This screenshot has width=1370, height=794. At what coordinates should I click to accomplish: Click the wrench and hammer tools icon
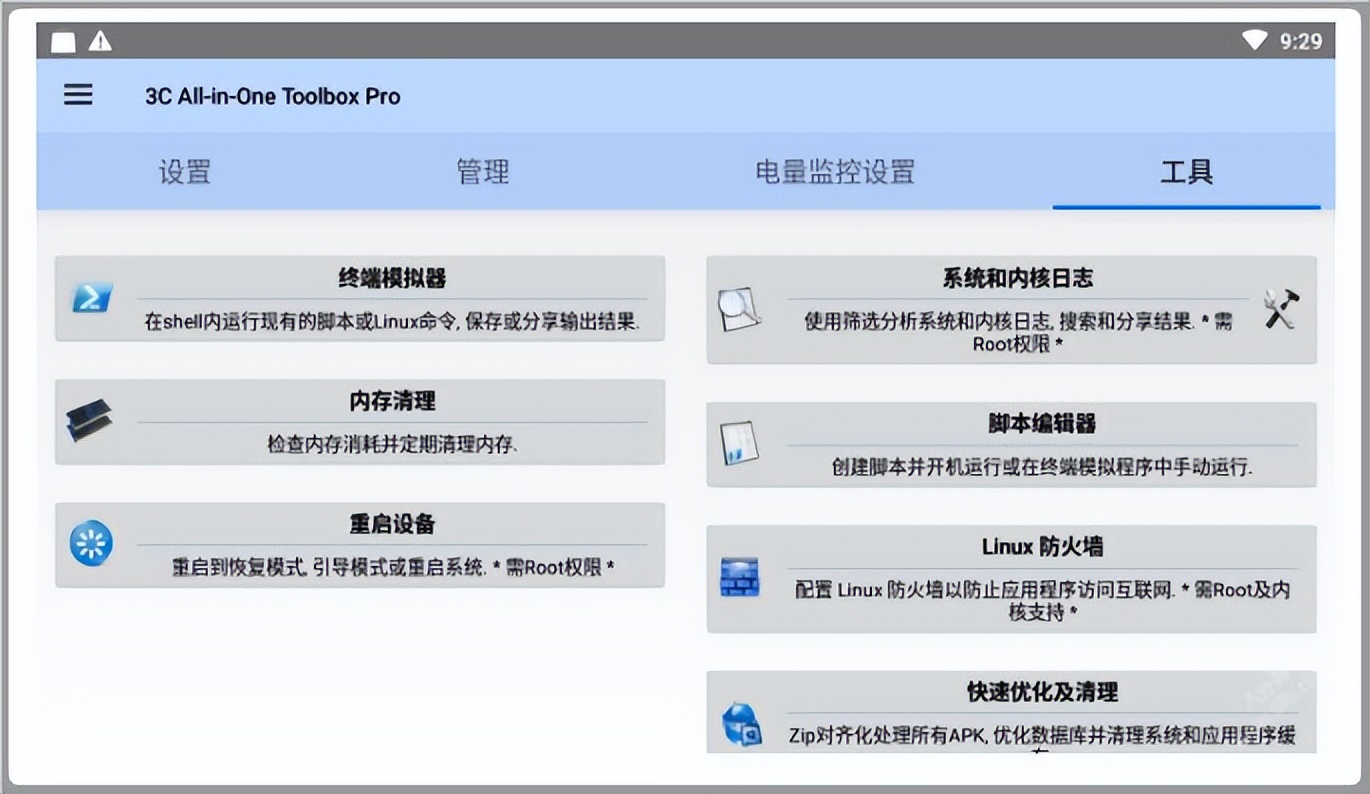1280,309
